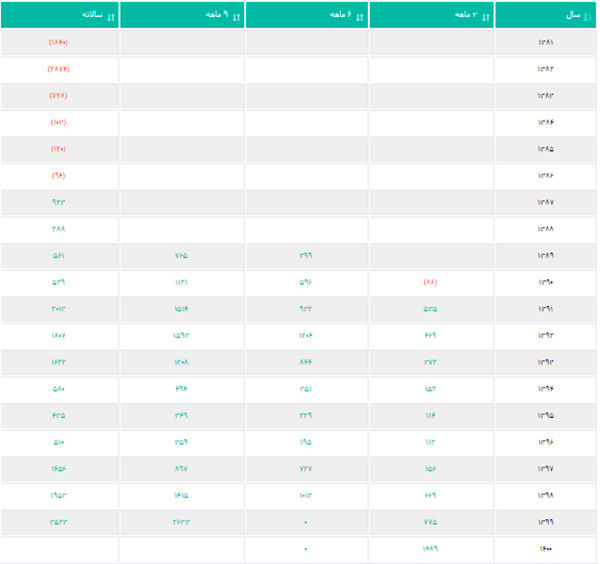Select the year ۱۴۰۰ cell in the last row
The width and height of the screenshot is (600, 564).
[x=545, y=549]
